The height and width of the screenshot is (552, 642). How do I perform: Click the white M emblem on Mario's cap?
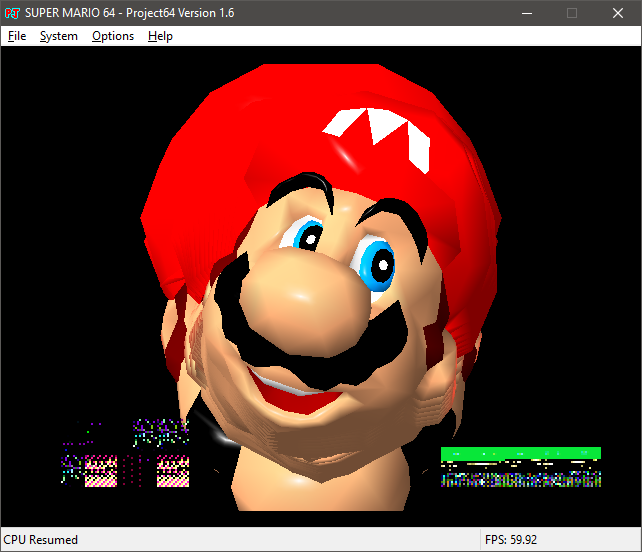[377, 139]
